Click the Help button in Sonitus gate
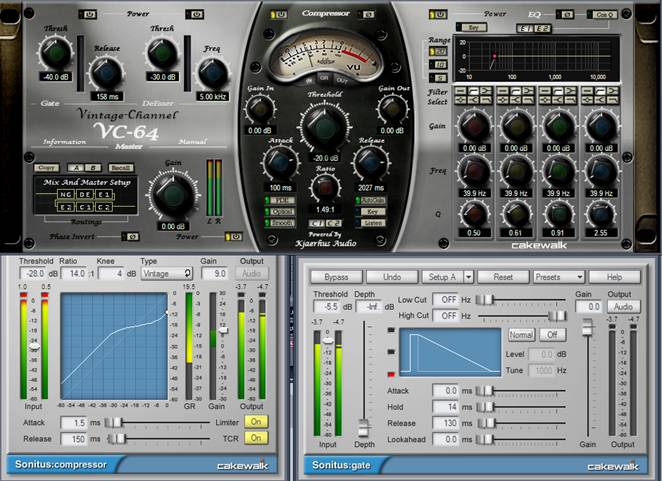 coord(614,277)
